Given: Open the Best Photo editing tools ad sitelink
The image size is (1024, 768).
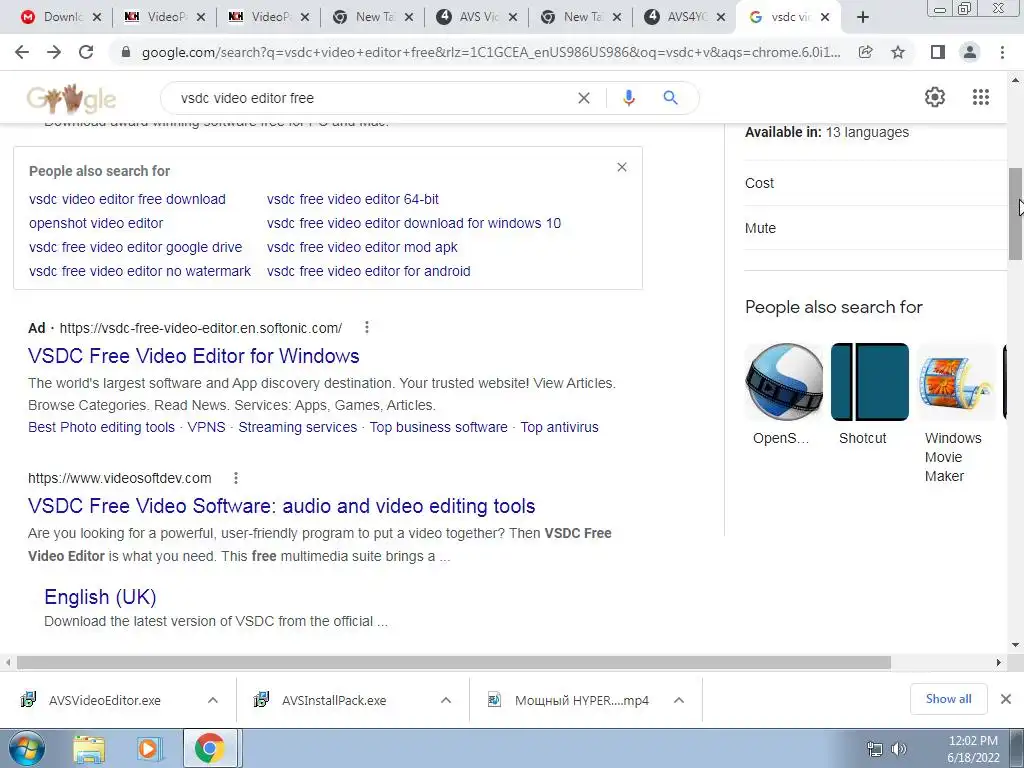Looking at the screenshot, I should 101,427.
